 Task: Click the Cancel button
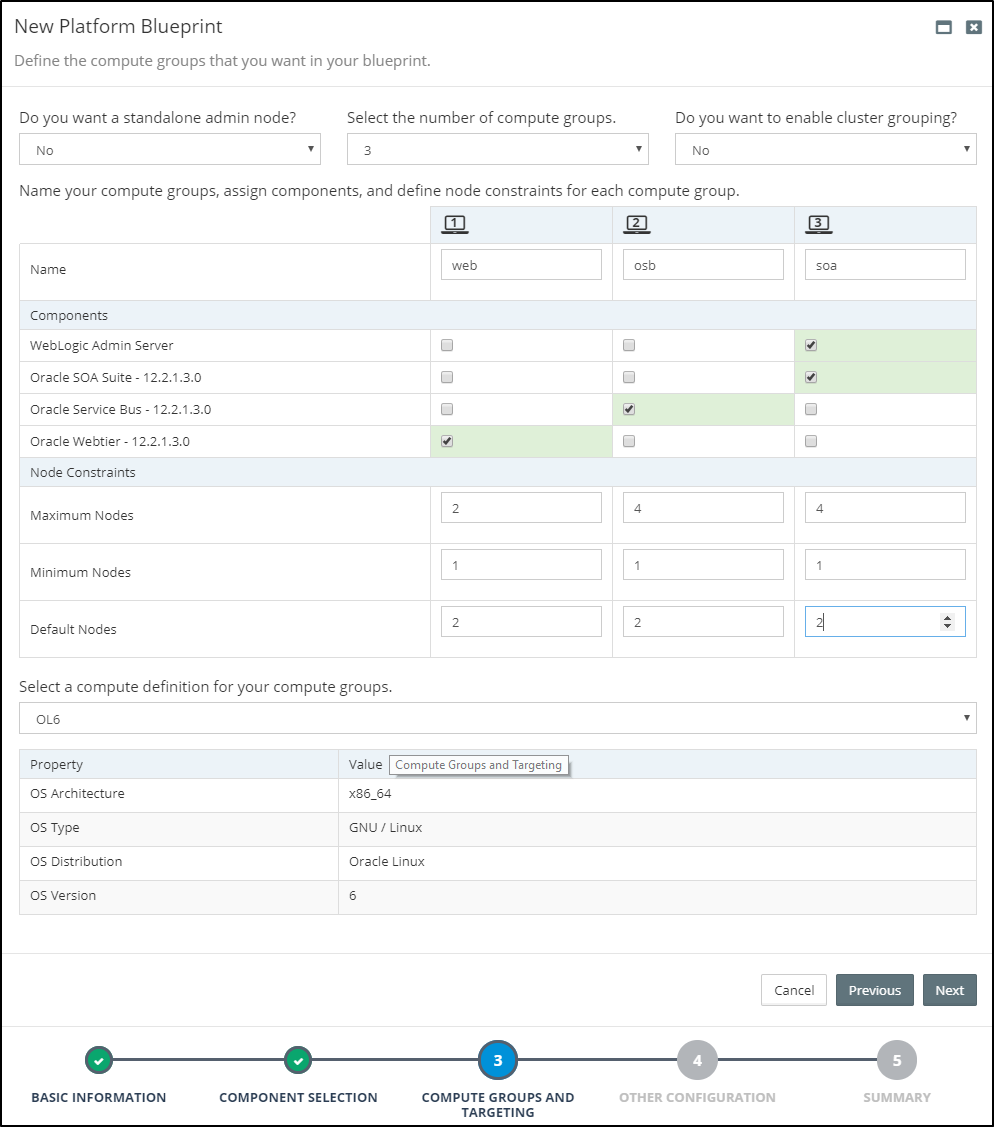[x=793, y=990]
